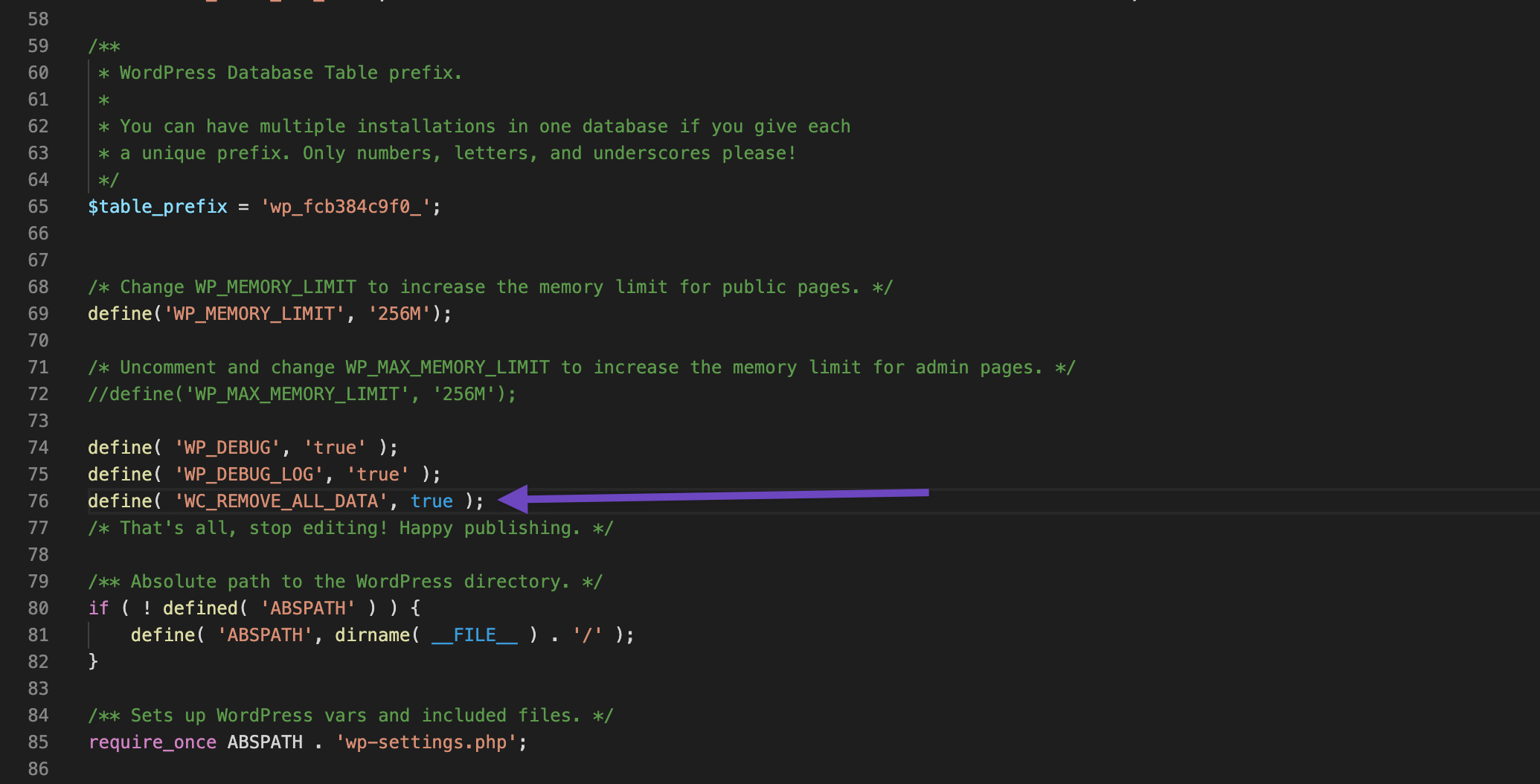Click the 'wp-settings.php' string
Screen dimensions: 1540x784
coord(426,742)
